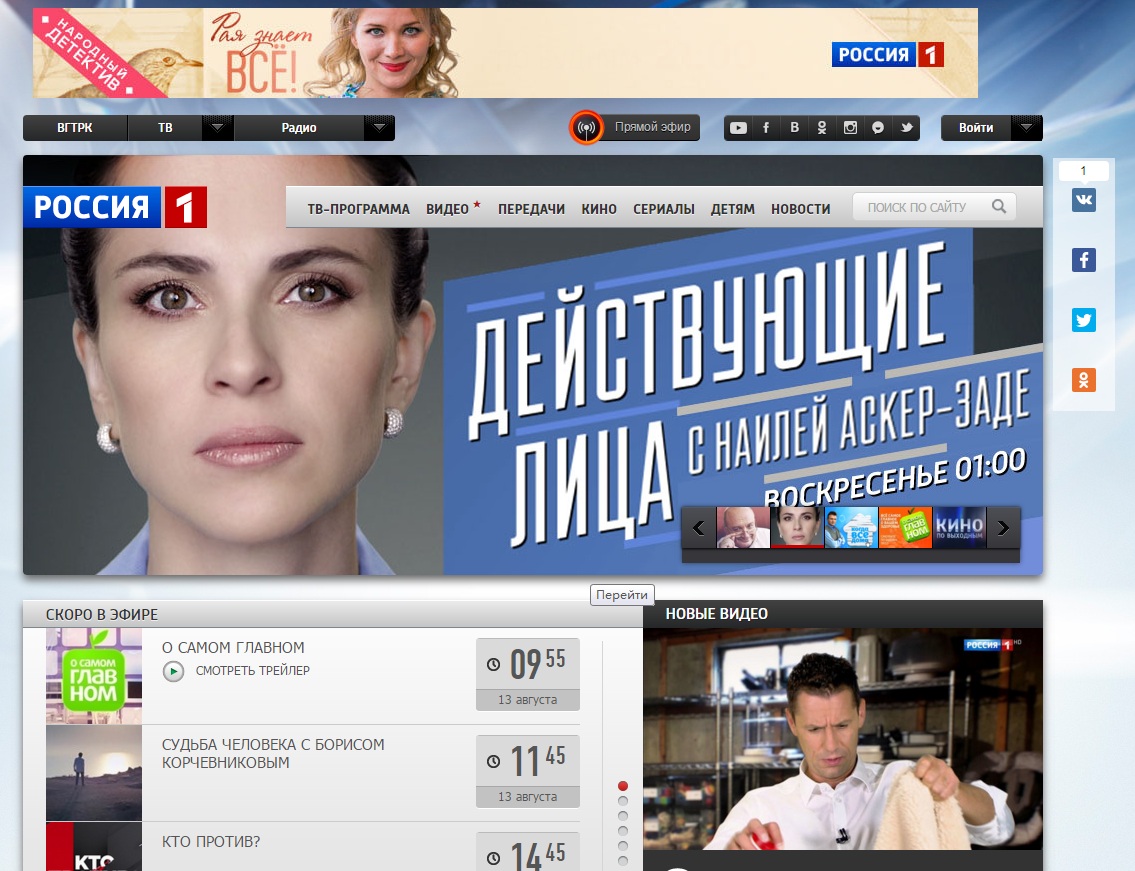
Task: Open 'О самом главном' green programme thumbnail
Action: click(x=94, y=676)
